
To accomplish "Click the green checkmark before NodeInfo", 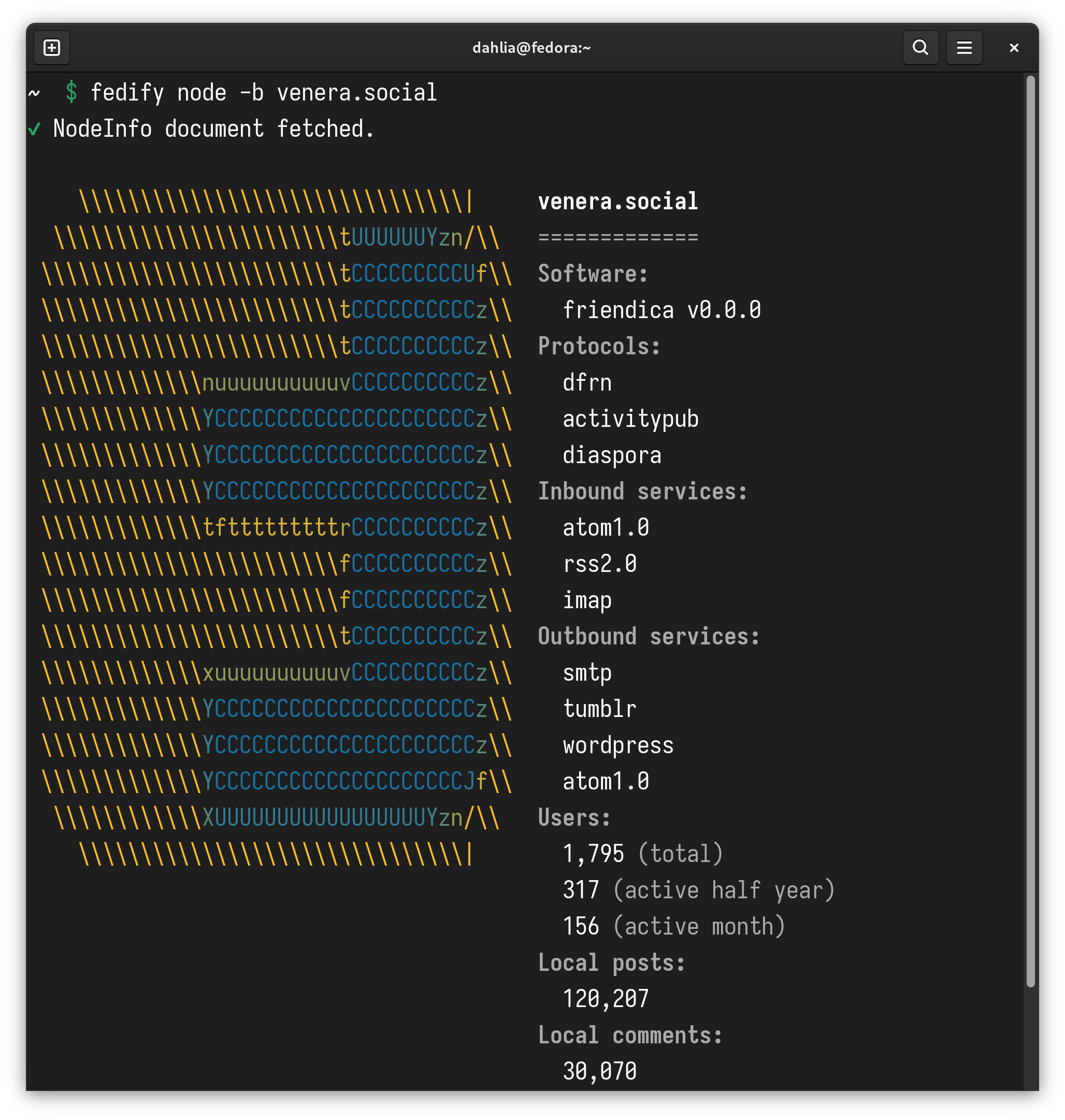I will [35, 129].
